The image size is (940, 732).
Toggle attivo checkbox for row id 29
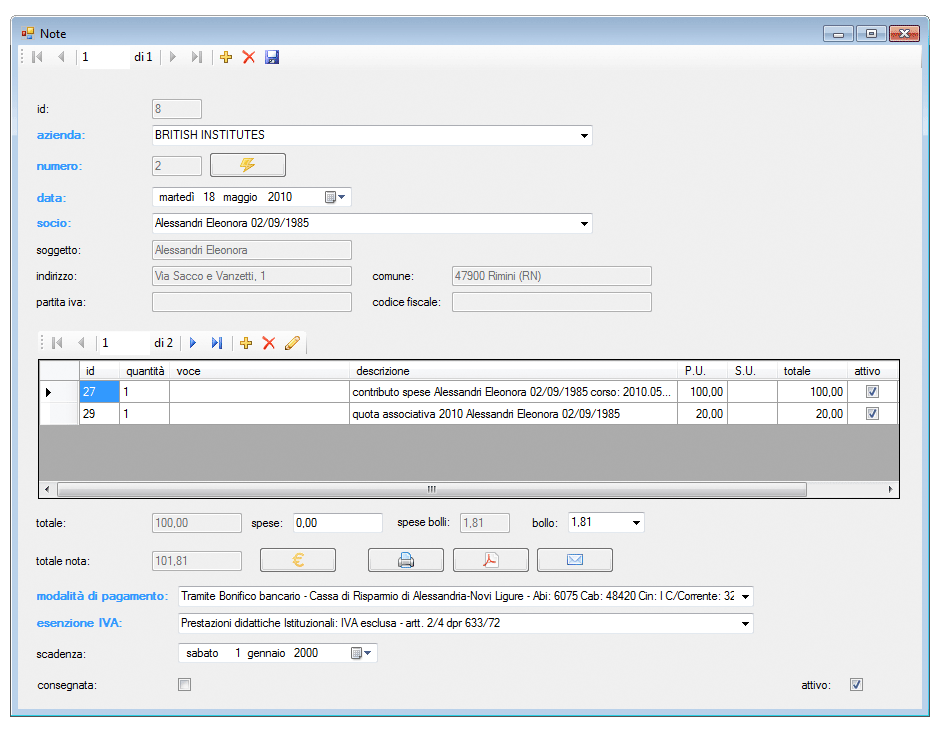tap(872, 414)
